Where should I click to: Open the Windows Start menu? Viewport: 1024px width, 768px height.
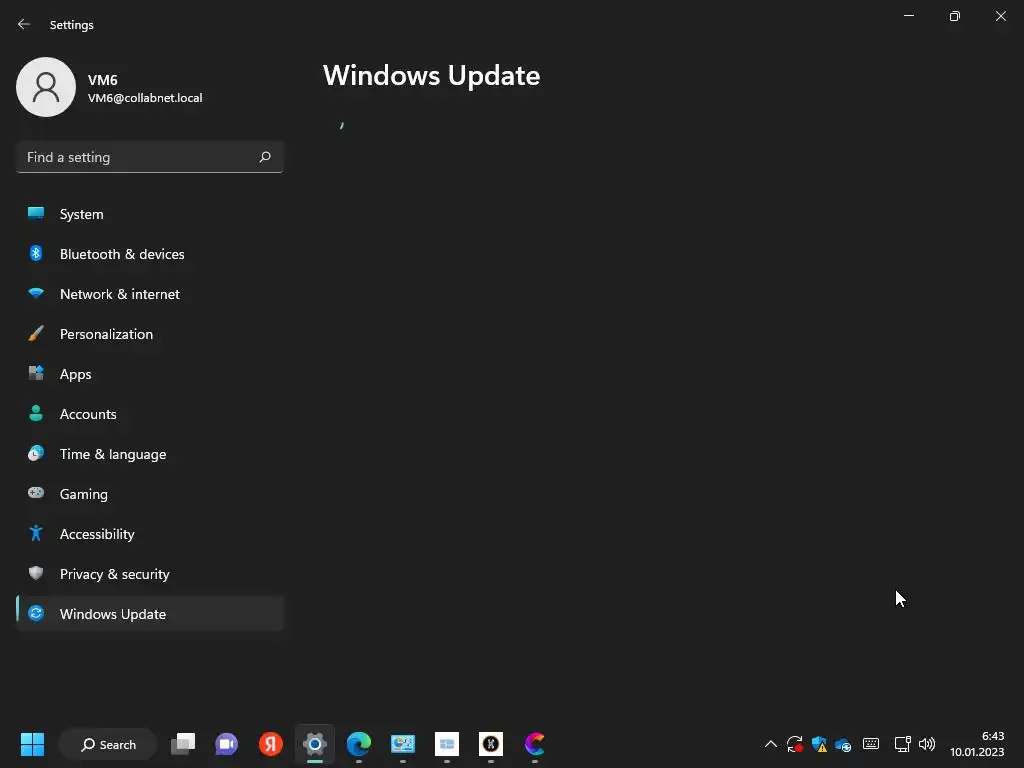pos(32,744)
